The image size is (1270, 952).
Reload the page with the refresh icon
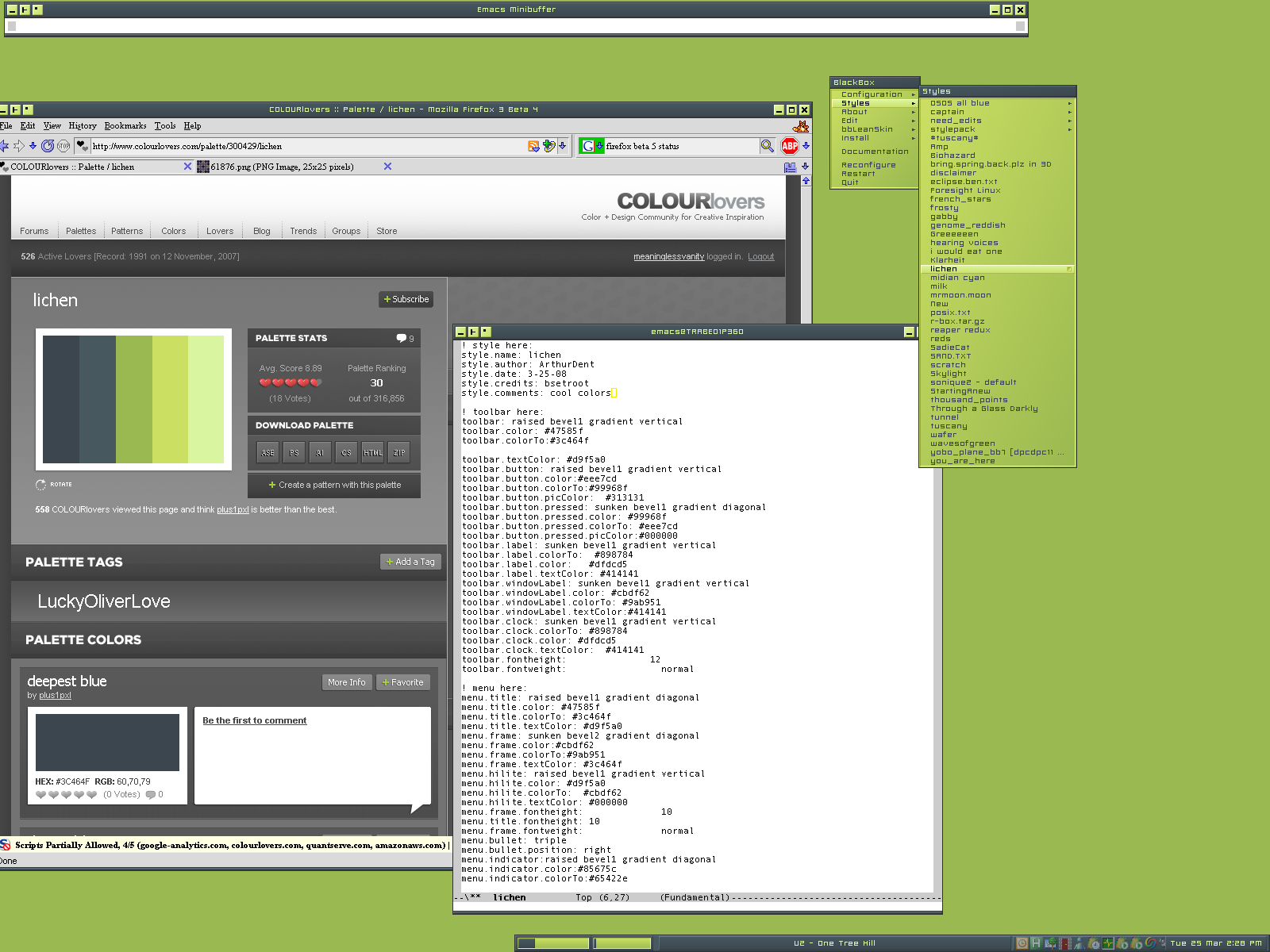point(48,146)
